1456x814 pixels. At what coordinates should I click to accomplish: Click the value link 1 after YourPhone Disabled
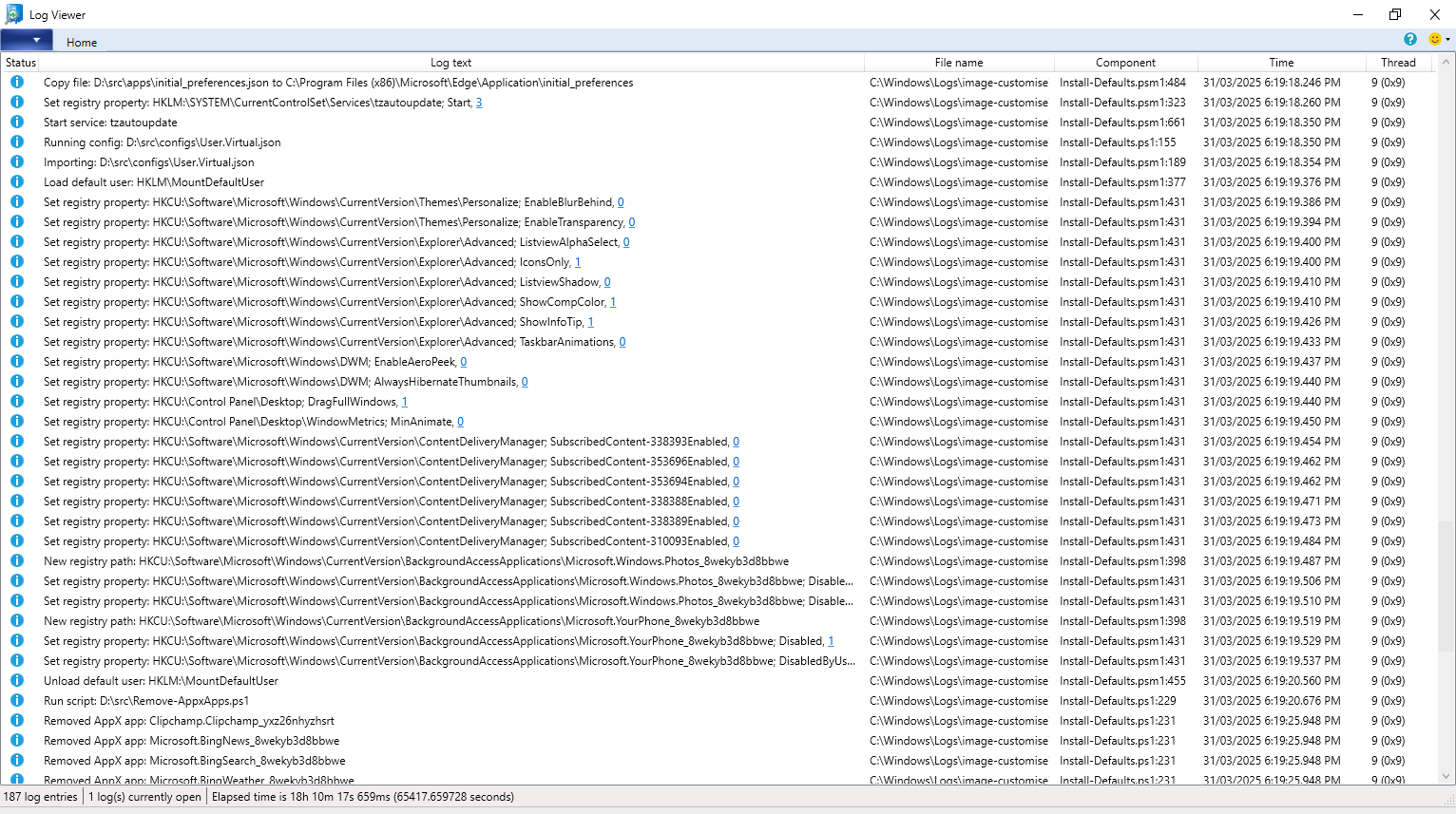point(832,641)
